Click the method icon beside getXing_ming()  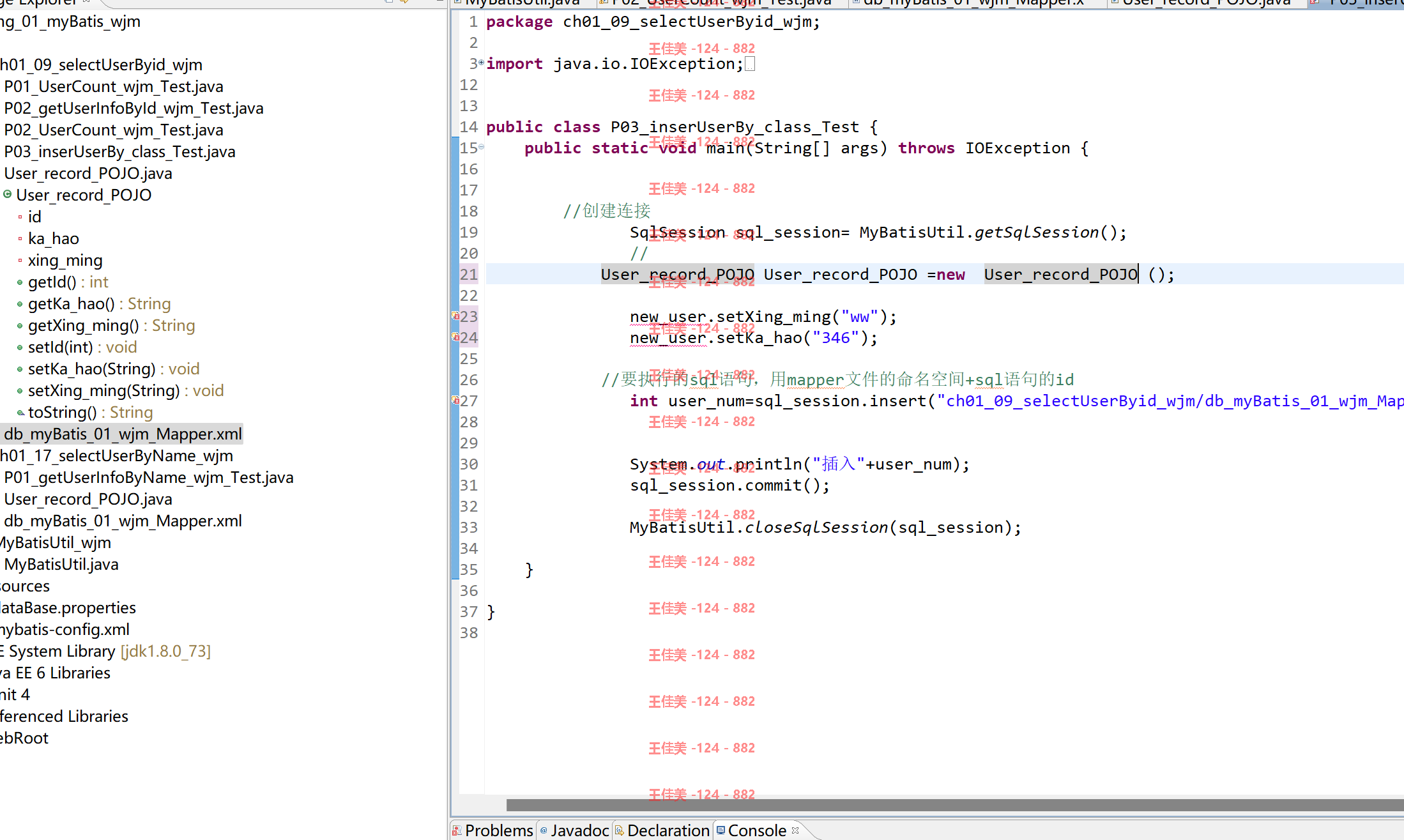pos(20,325)
